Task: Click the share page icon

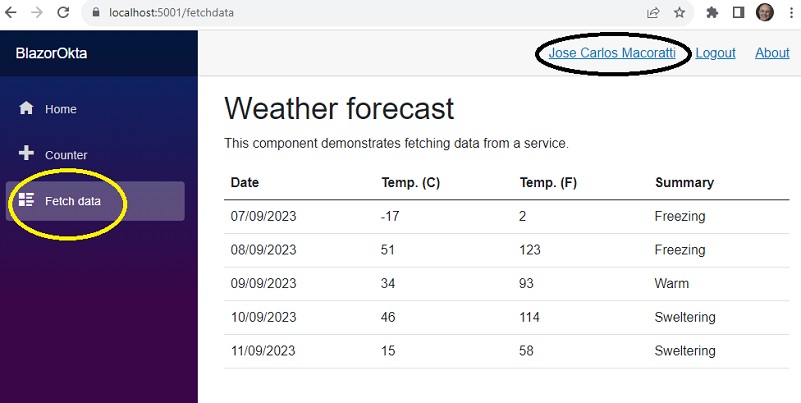Action: 653,13
